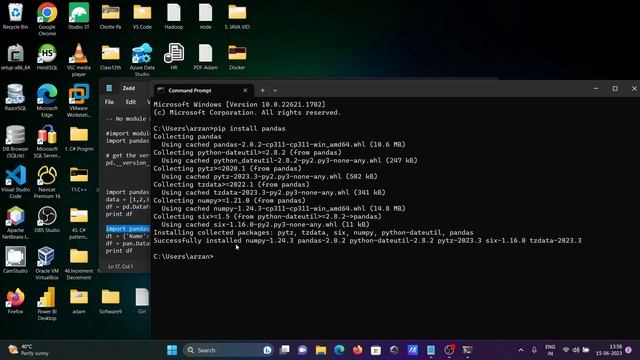The width and height of the screenshot is (640, 360).
Task: Open the VS Code desktop folder
Action: (x=142, y=16)
